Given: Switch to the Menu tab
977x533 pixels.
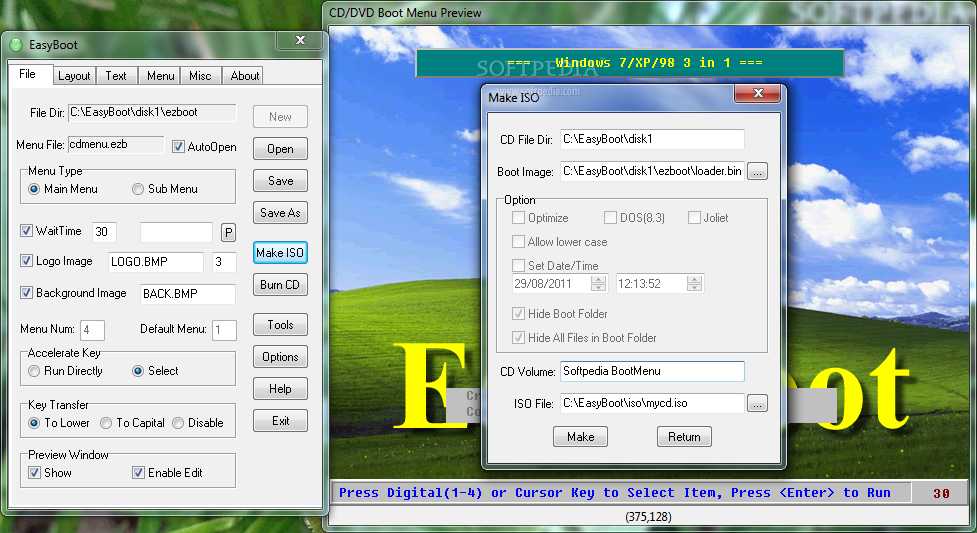Looking at the screenshot, I should 160,76.
